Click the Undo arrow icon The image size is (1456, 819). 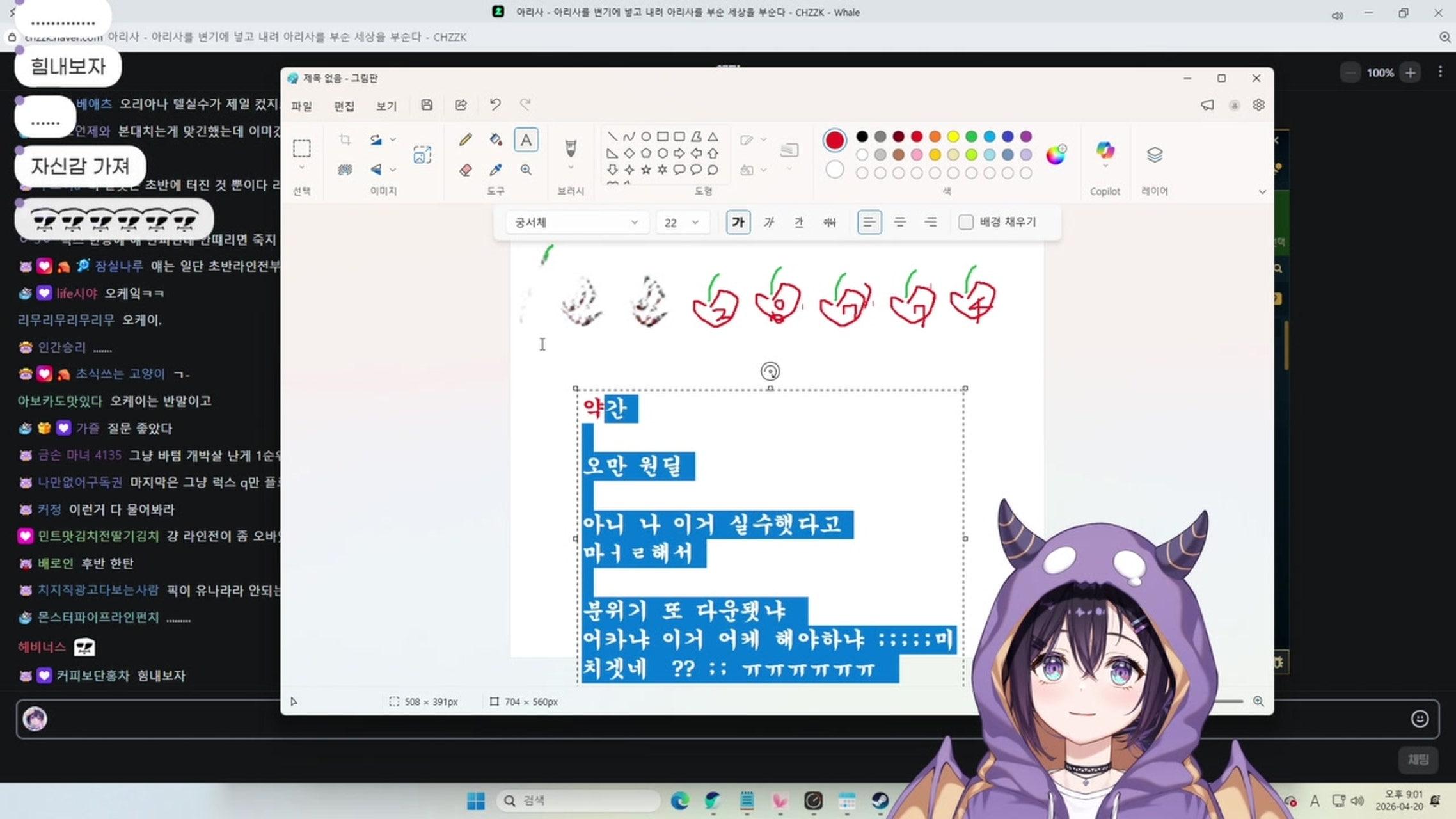coord(495,104)
